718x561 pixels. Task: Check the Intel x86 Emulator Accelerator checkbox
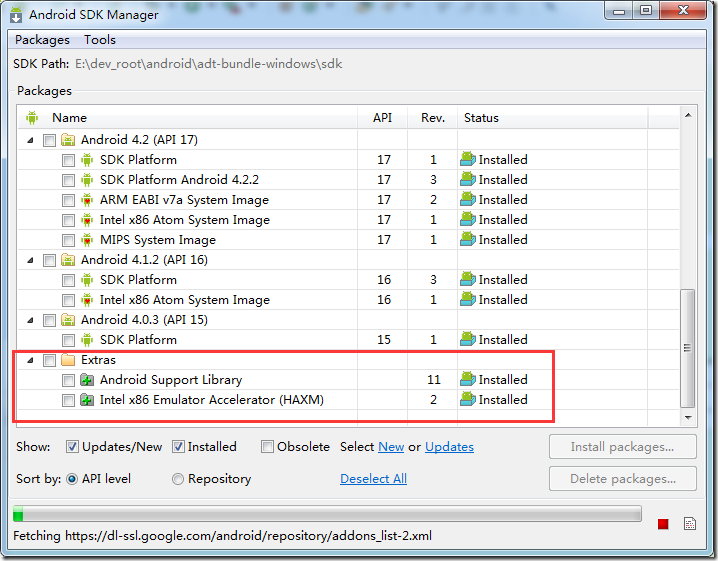click(x=68, y=400)
